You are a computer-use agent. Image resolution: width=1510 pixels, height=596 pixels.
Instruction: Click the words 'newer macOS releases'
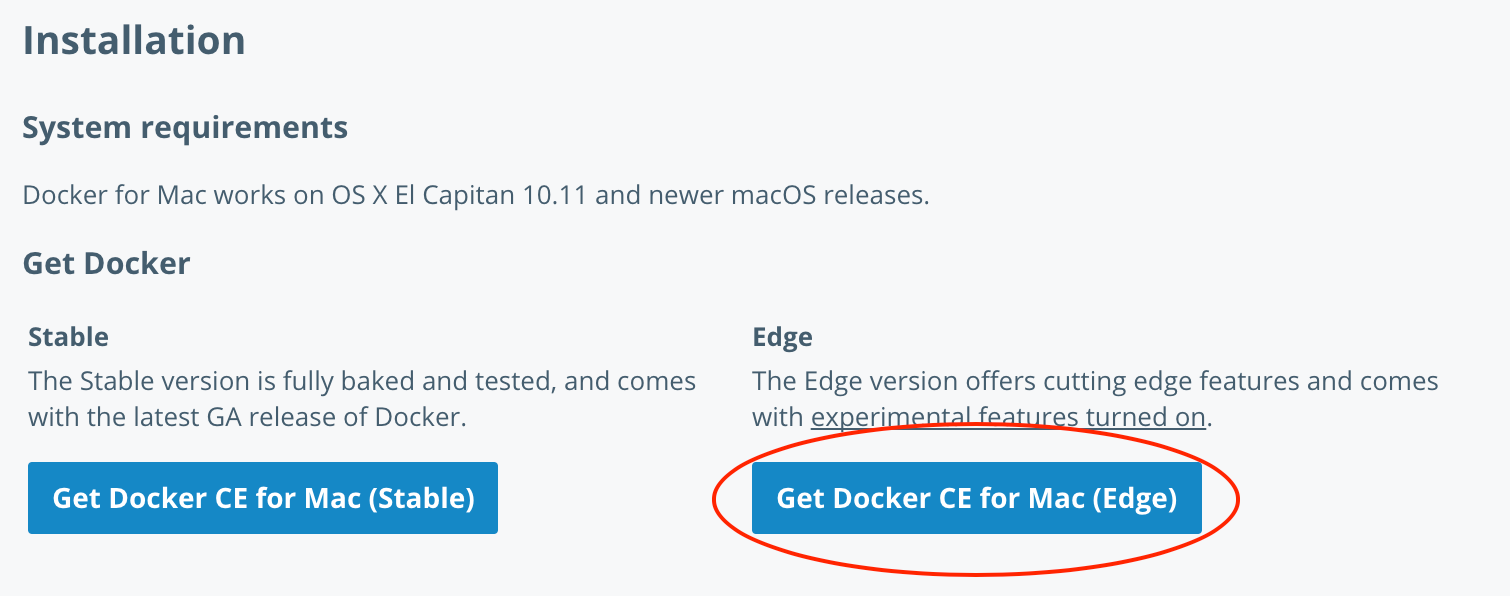788,195
